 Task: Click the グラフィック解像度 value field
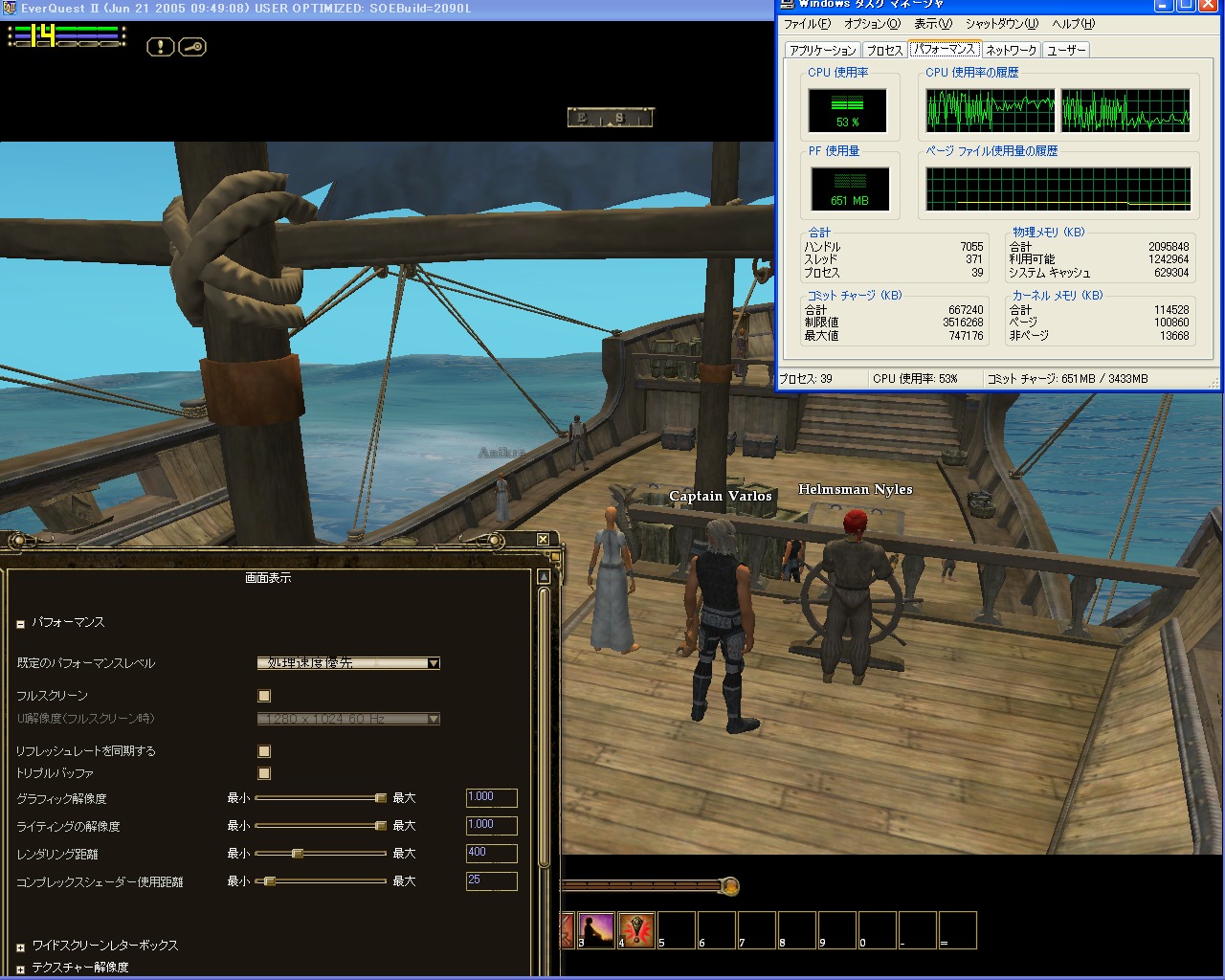coord(491,798)
